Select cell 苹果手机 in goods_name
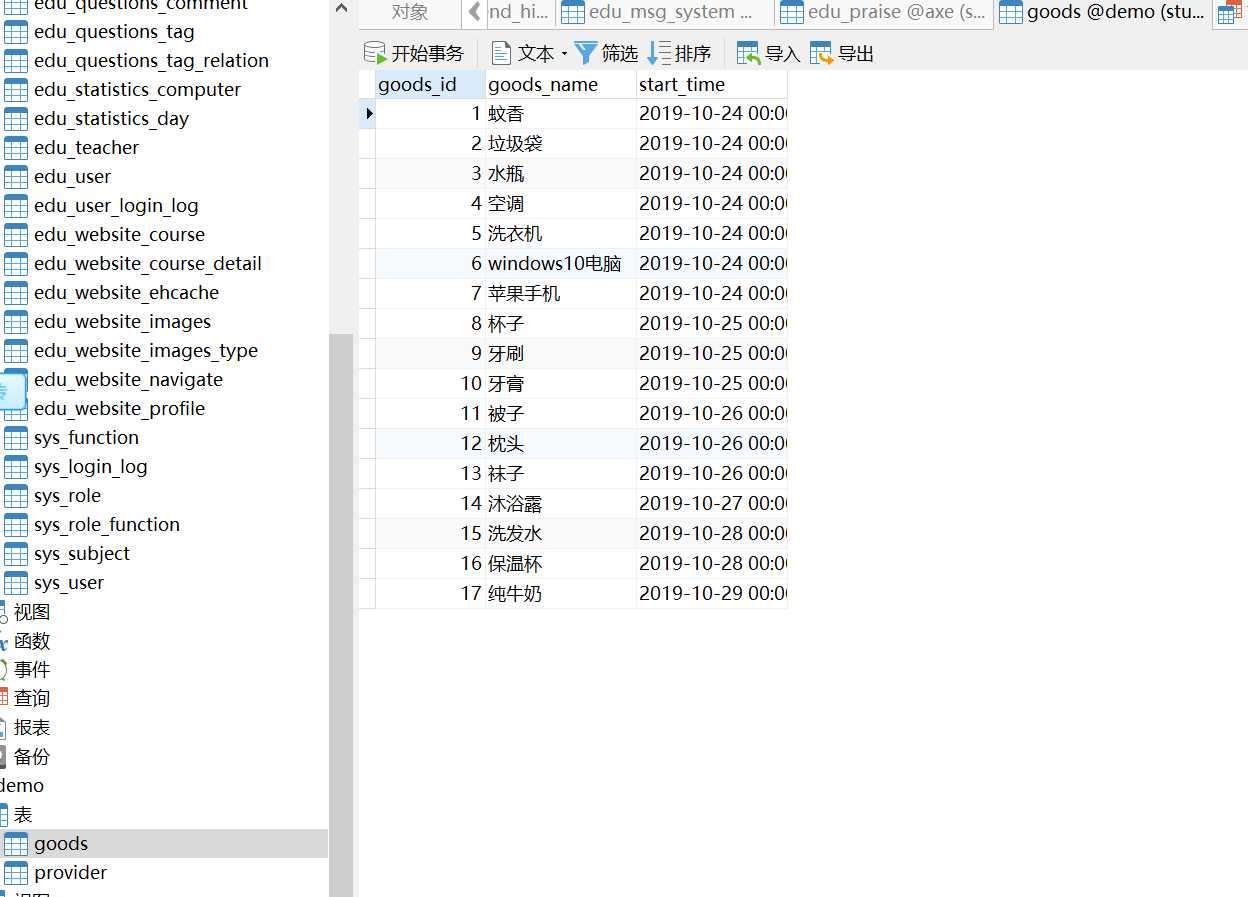The width and height of the screenshot is (1248, 897). (x=561, y=294)
